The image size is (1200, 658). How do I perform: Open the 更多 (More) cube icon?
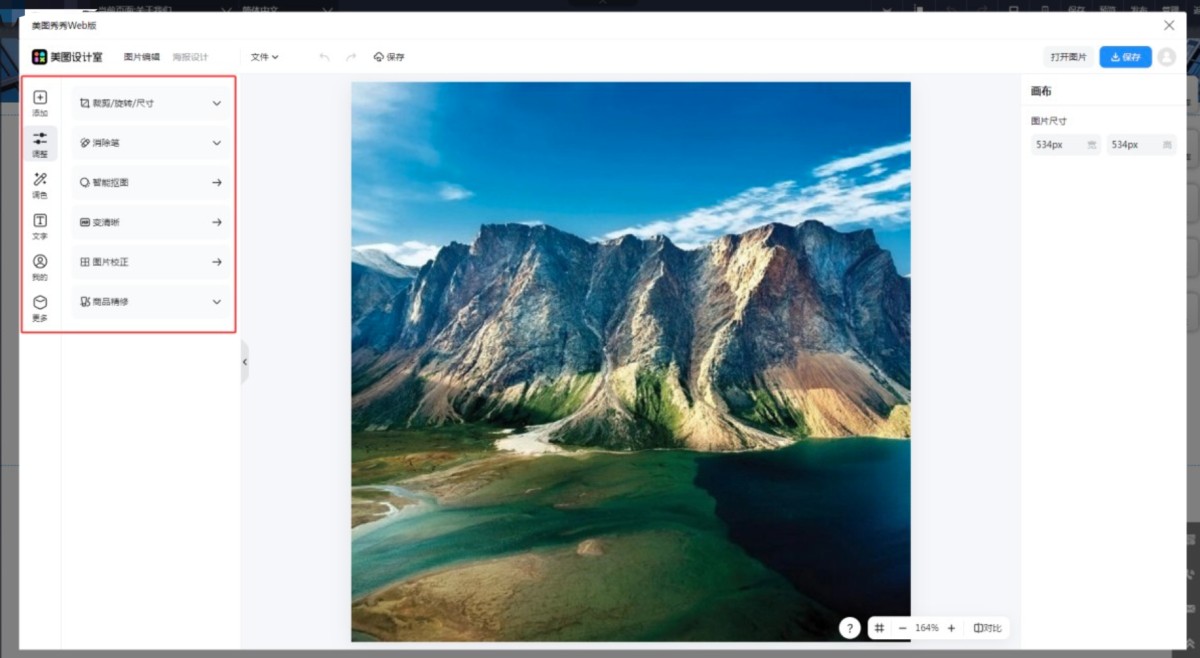point(40,308)
